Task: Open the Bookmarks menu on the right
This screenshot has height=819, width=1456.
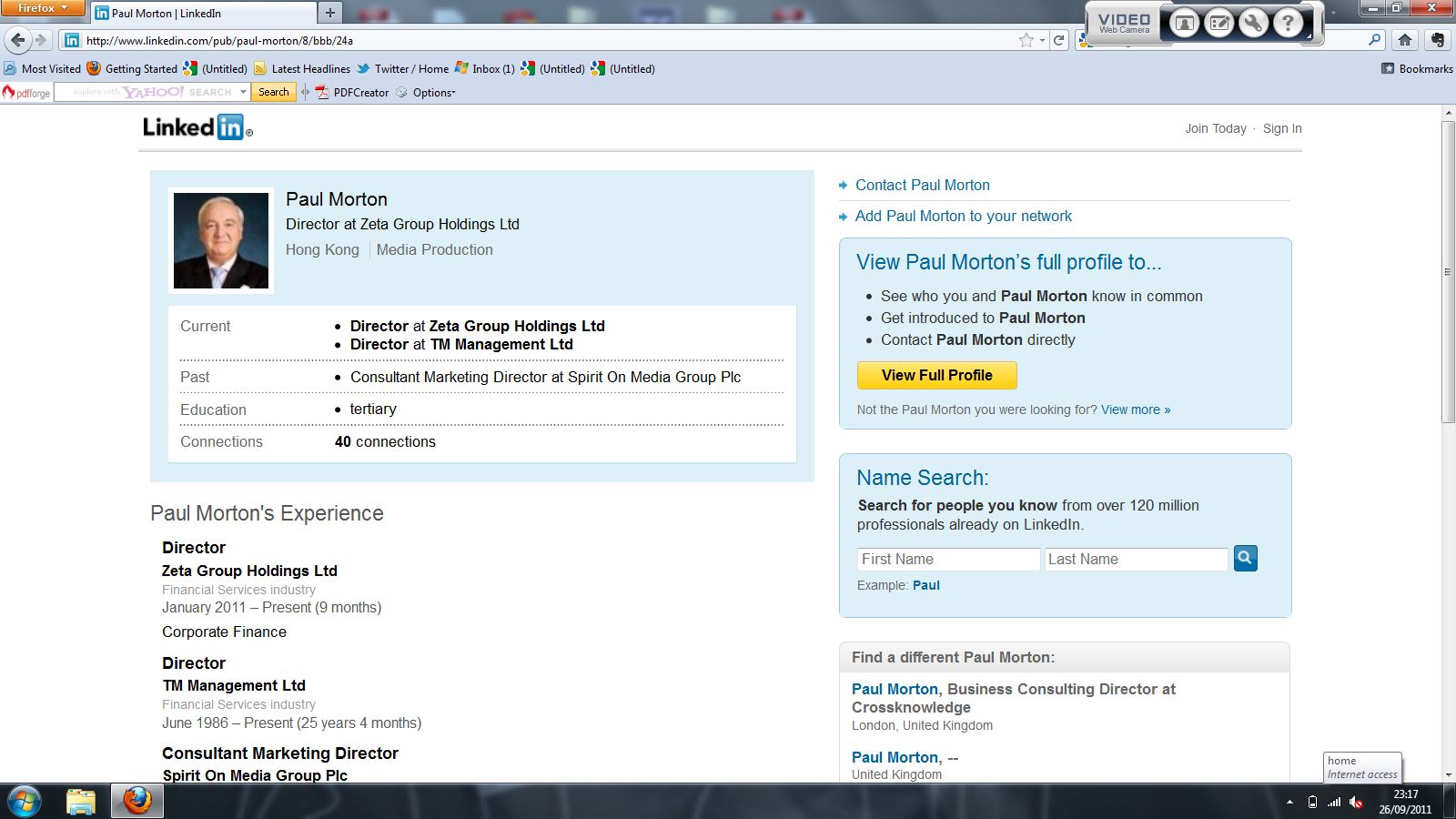Action: pyautogui.click(x=1417, y=68)
